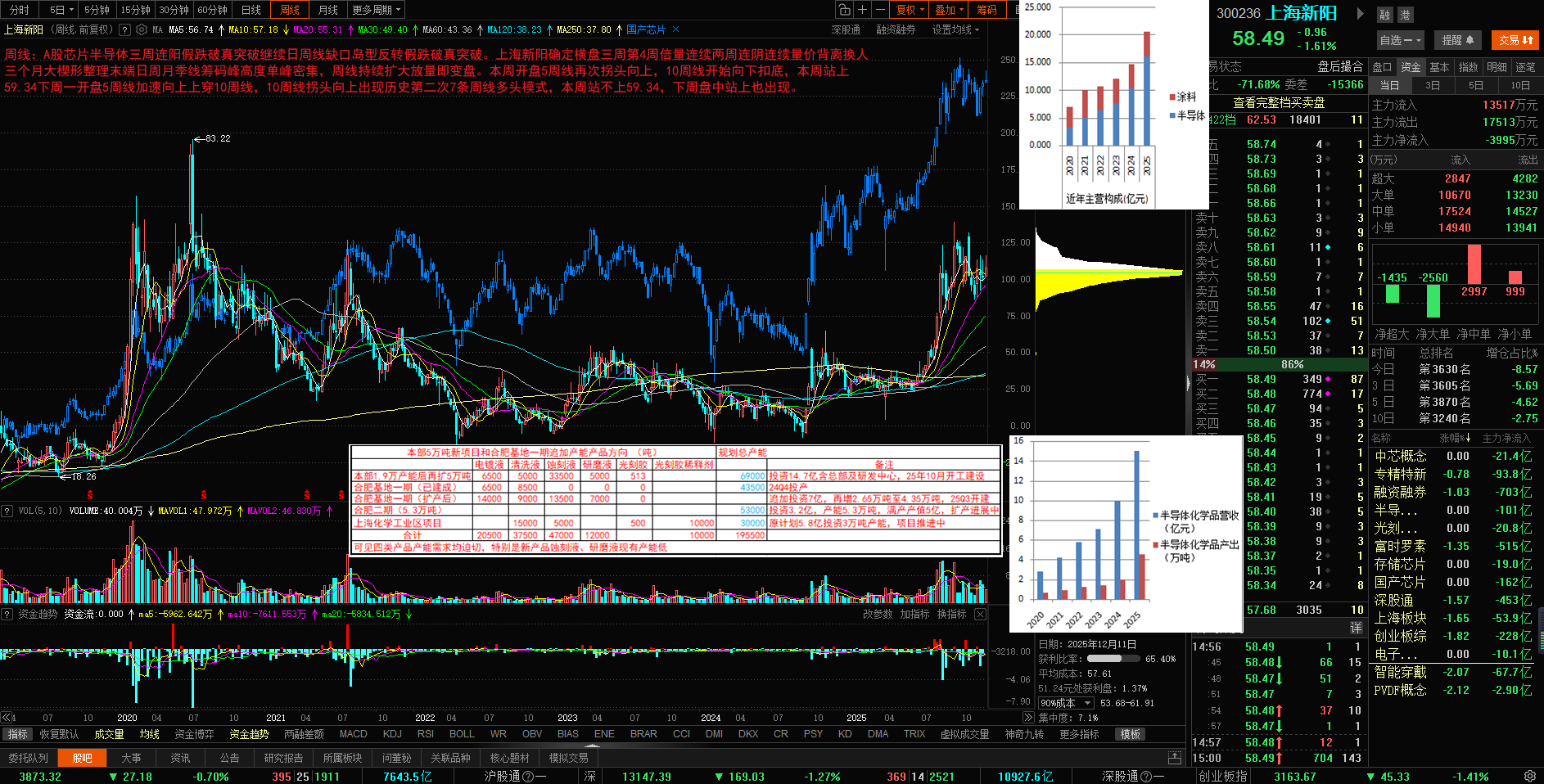This screenshot has height=784, width=1544.
Task: Open the MA settings gear icon
Action: click(x=142, y=29)
